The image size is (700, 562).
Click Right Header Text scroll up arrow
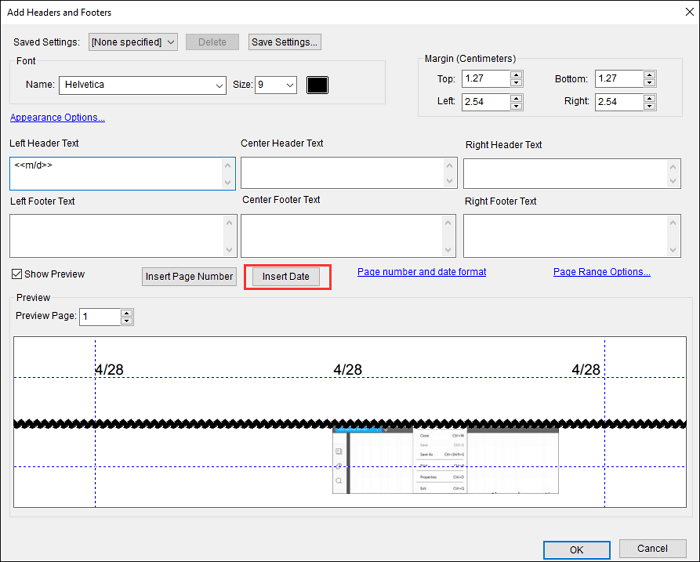(x=673, y=167)
